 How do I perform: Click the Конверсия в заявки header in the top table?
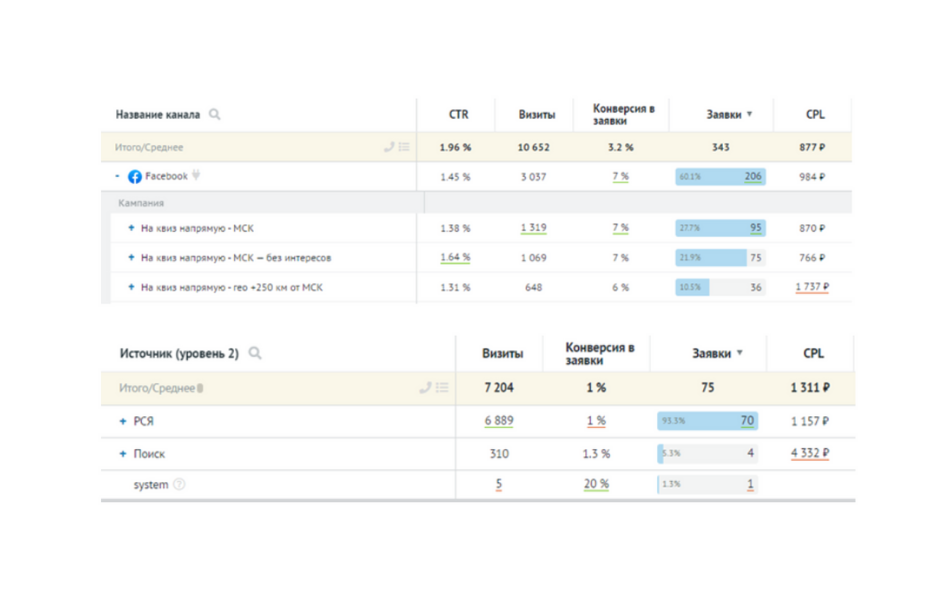click(623, 114)
